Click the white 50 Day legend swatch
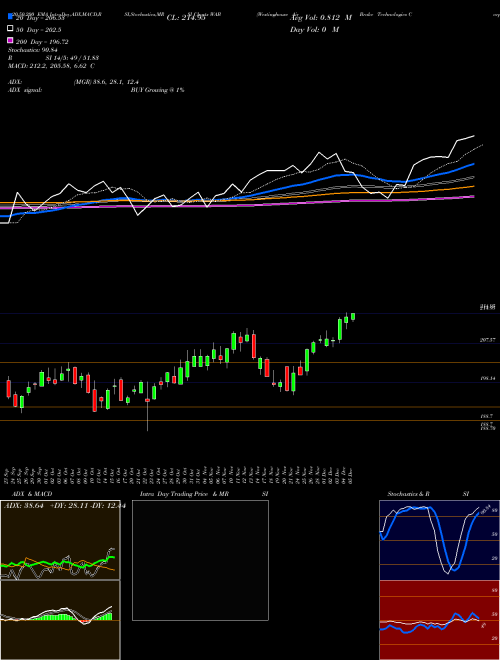The height and width of the screenshot is (660, 500). 10,29
